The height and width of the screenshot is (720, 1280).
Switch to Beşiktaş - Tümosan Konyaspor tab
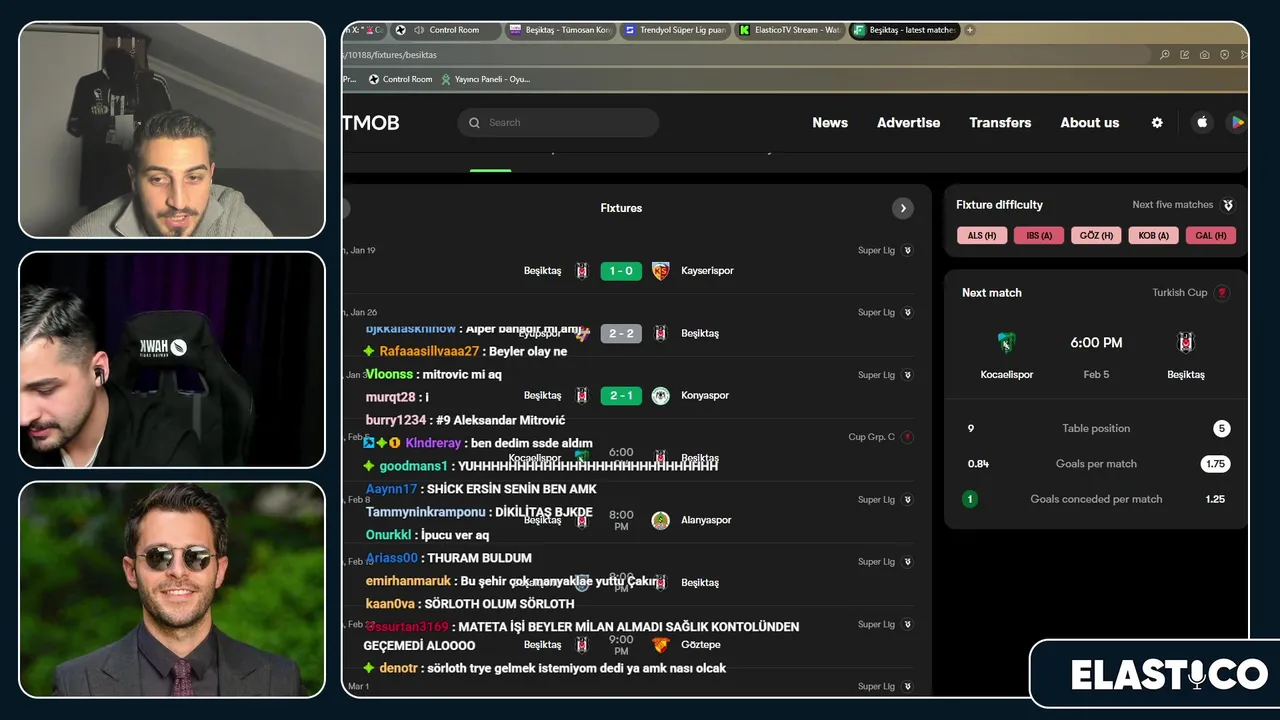[x=561, y=30]
